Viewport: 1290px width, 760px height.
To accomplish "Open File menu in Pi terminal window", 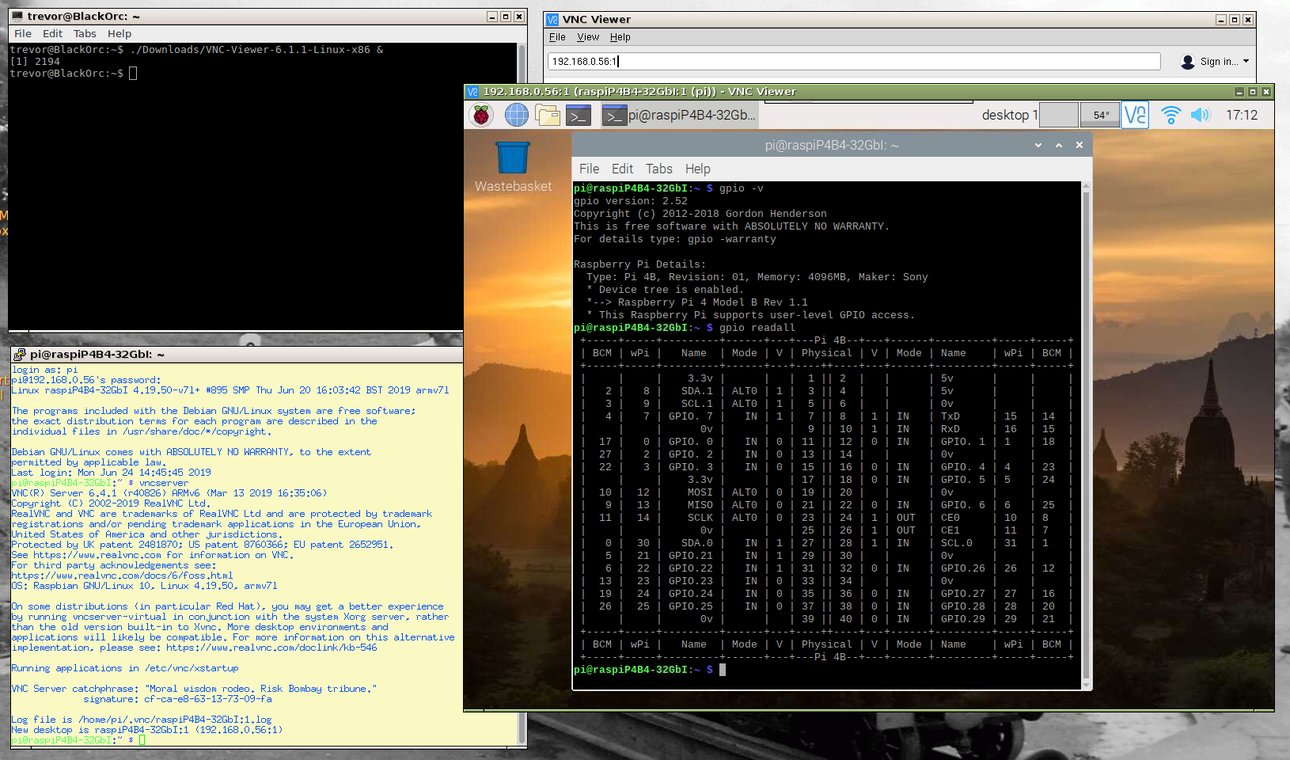I will click(x=589, y=169).
